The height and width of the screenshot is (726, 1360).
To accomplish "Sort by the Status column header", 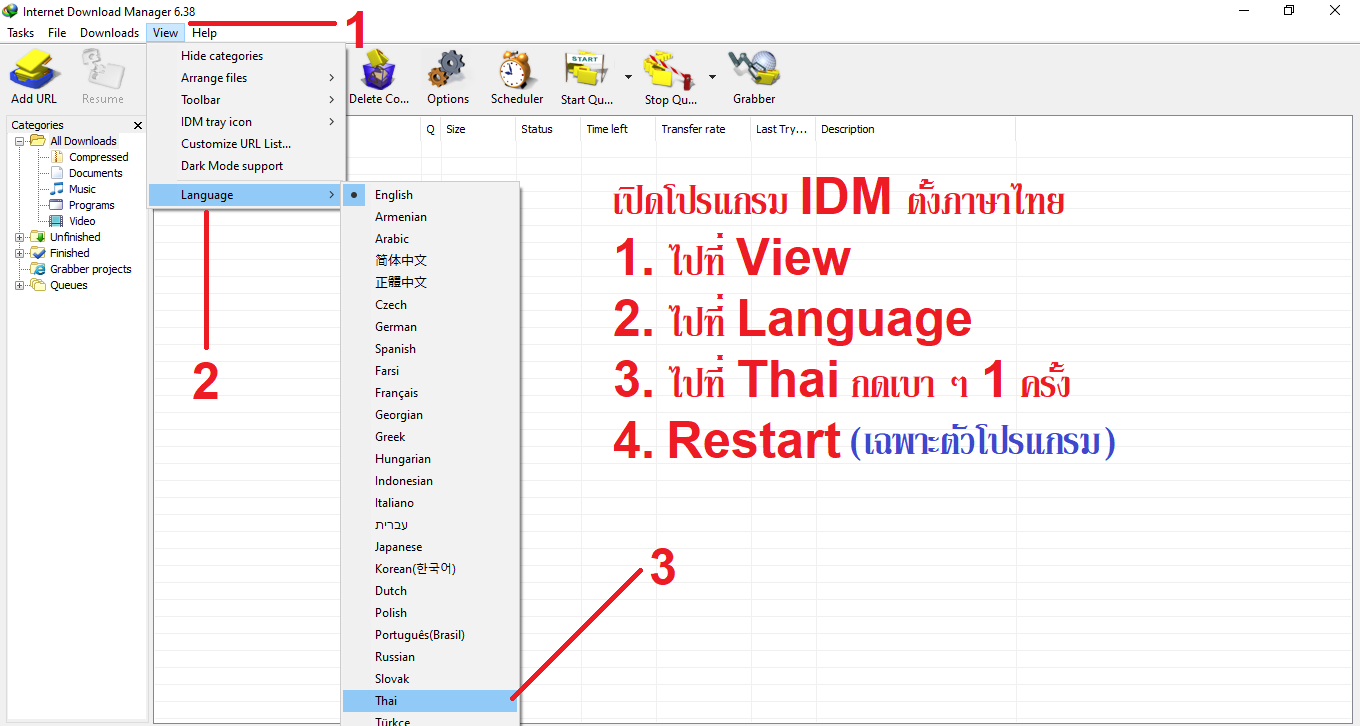I will (548, 129).
